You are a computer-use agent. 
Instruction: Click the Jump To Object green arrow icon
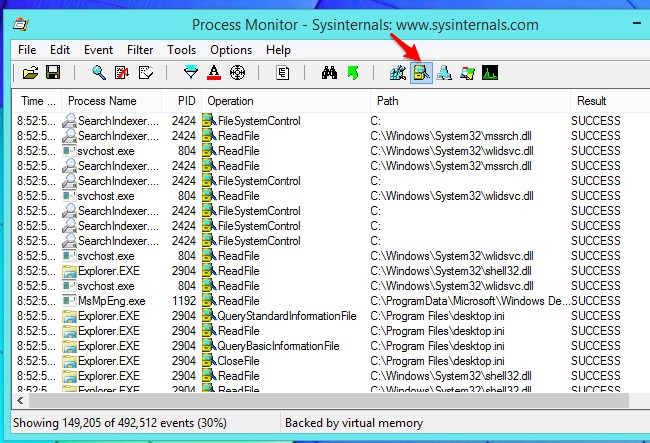tap(353, 73)
